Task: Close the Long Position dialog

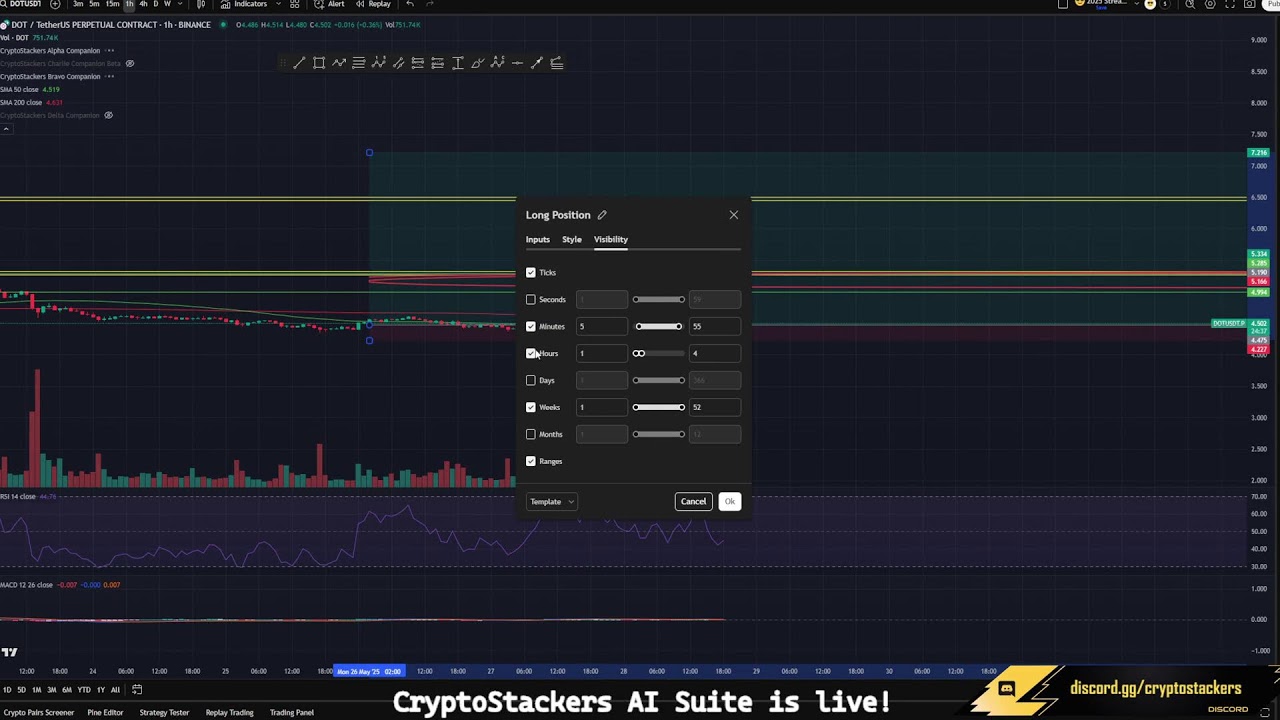Action: 734,215
